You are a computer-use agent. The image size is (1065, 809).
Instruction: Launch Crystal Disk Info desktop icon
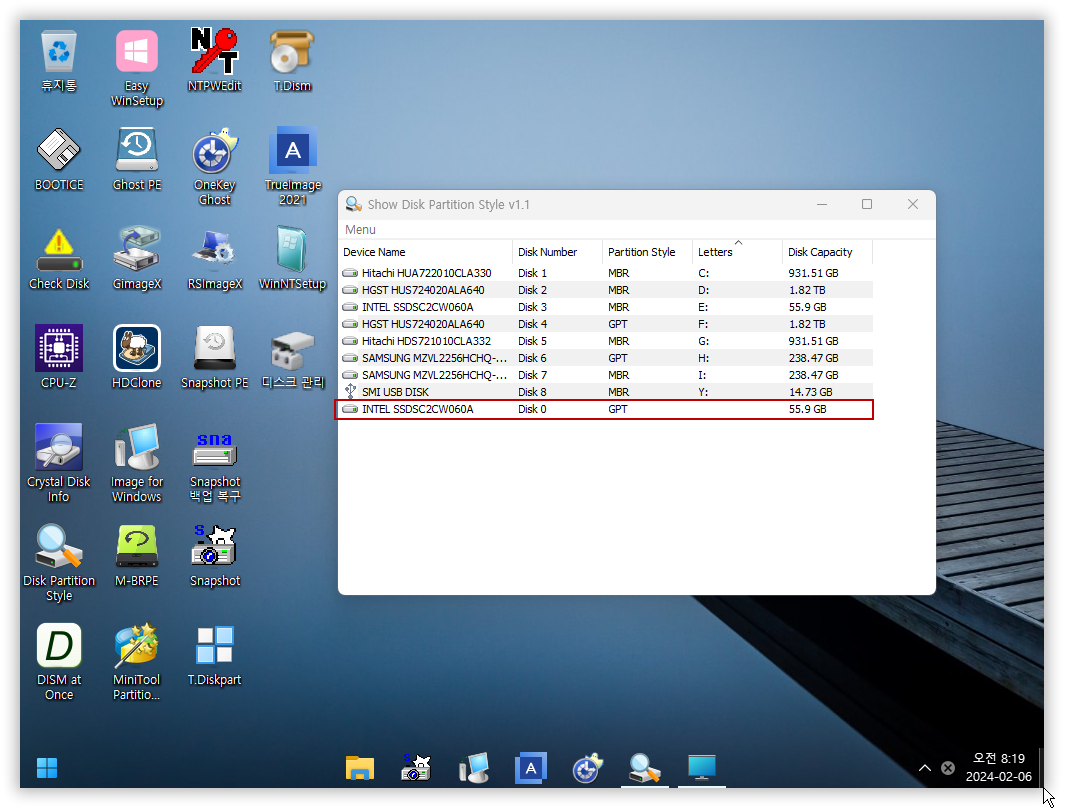pyautogui.click(x=59, y=464)
